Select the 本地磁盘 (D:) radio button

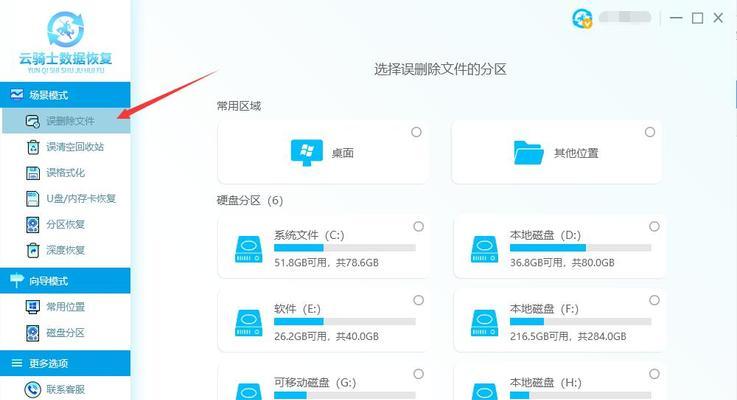(654, 227)
